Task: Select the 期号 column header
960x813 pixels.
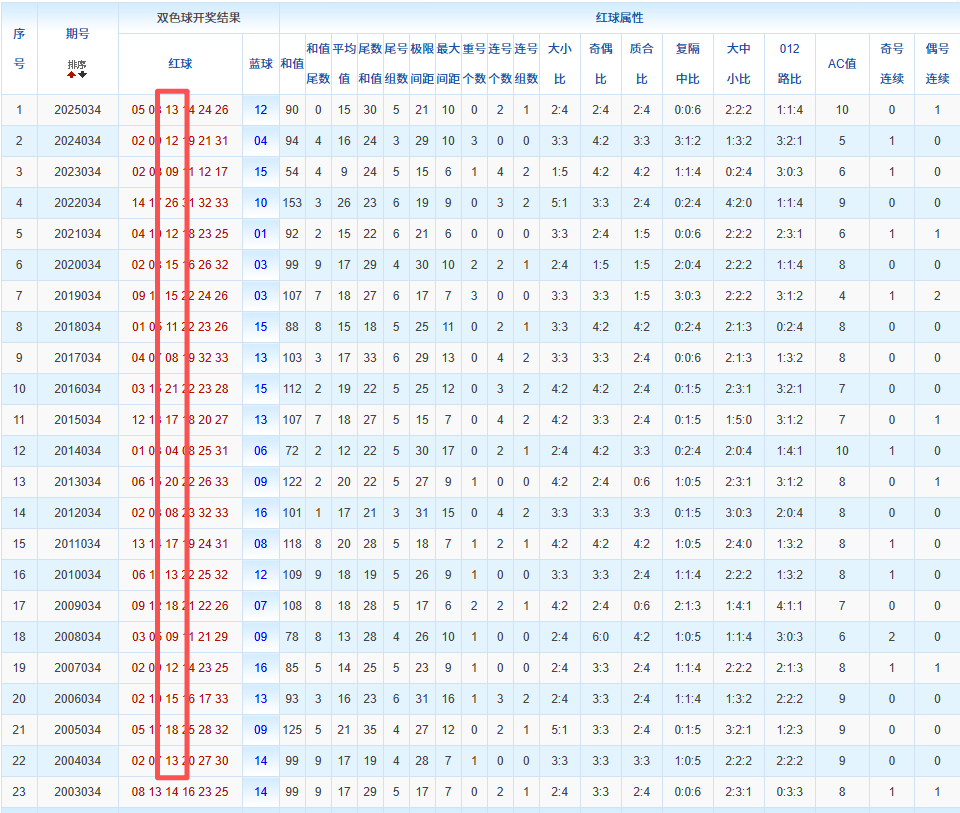Action: point(77,34)
